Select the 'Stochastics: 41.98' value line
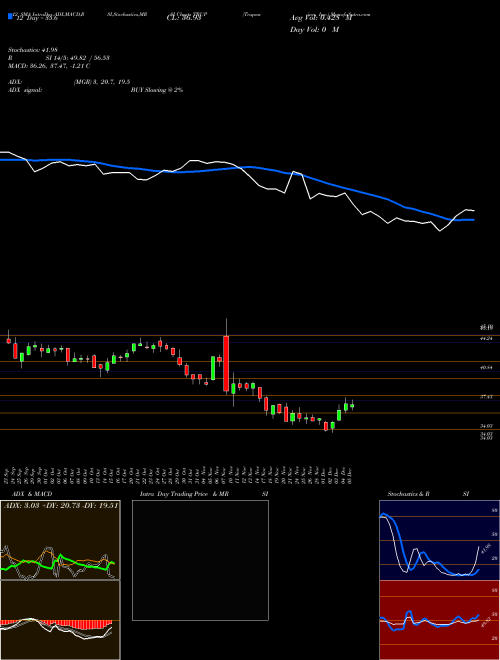Image resolution: width=500 pixels, height=660 pixels. [x=32, y=50]
